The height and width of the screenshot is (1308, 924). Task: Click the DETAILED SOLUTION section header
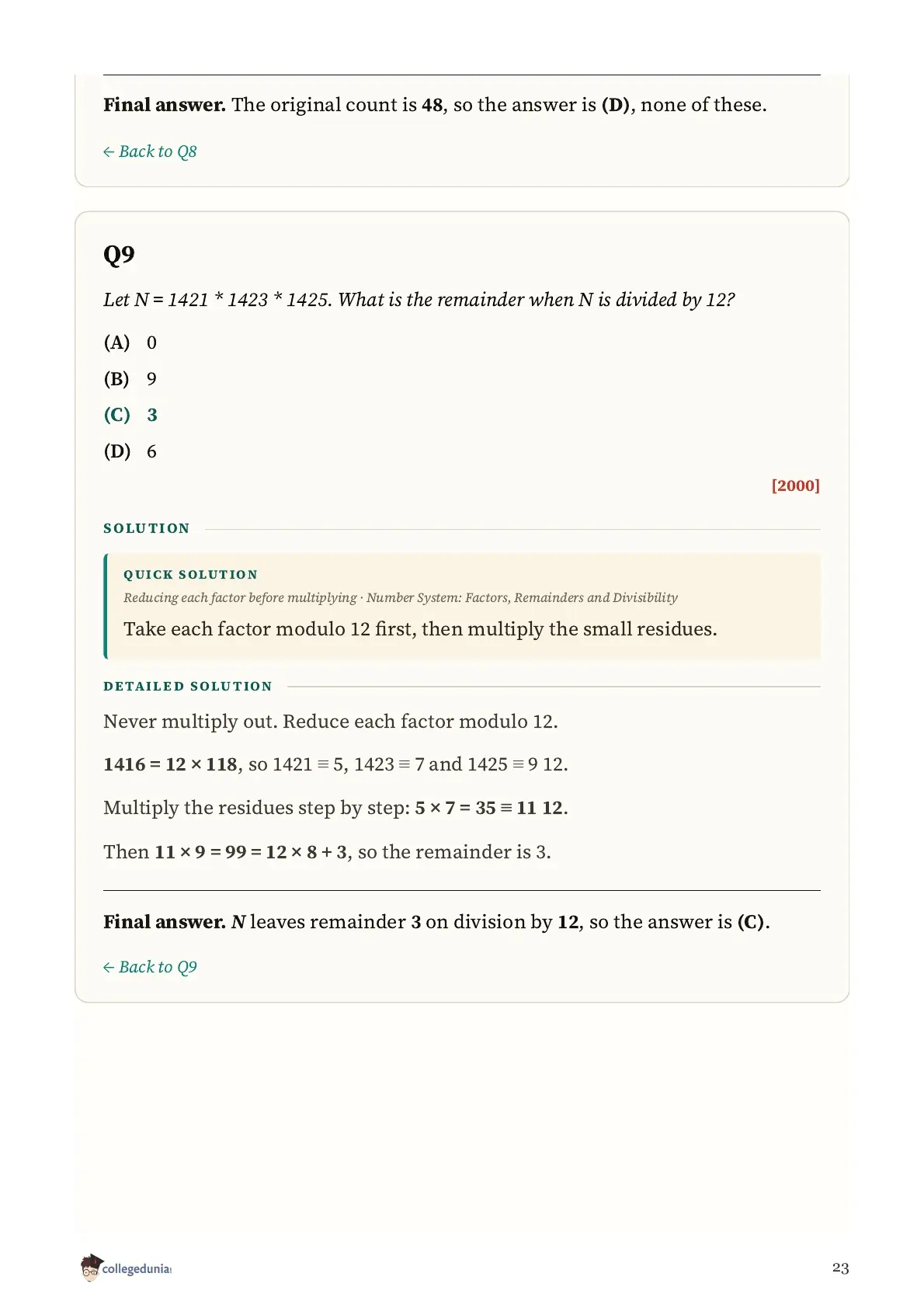coord(188,687)
